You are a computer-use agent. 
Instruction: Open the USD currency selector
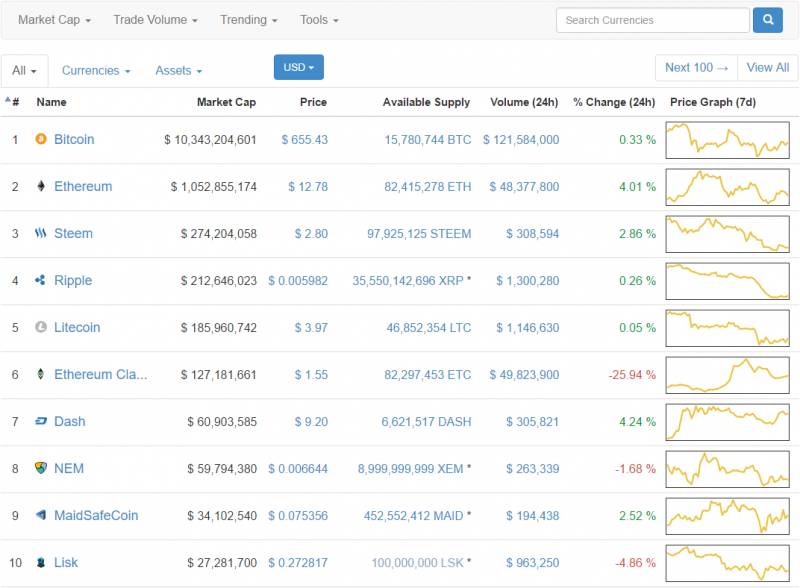click(298, 67)
